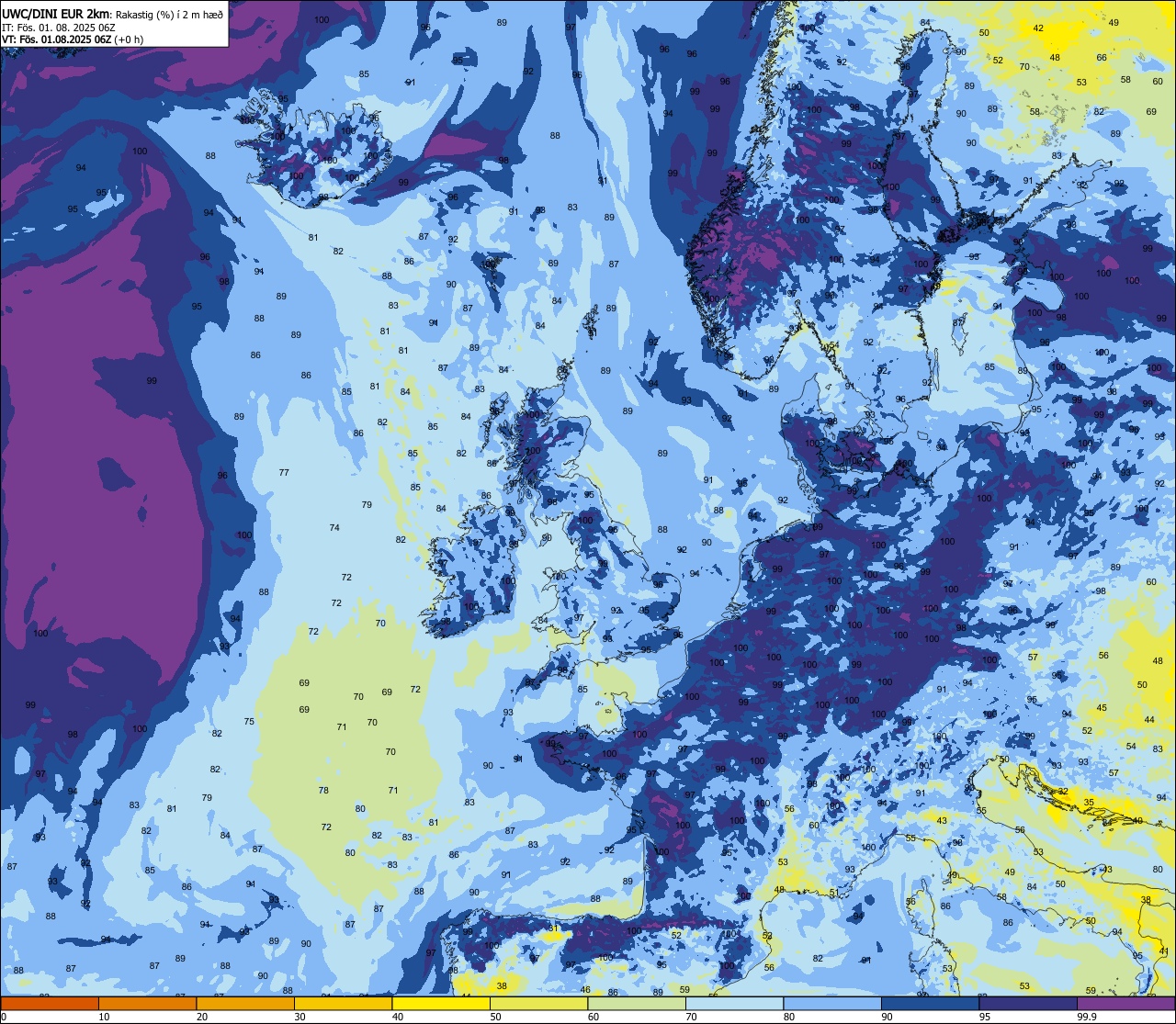This screenshot has height=1024, width=1176.
Task: Click the 0–10 % dark orange legend swatch
Action: click(50, 1004)
